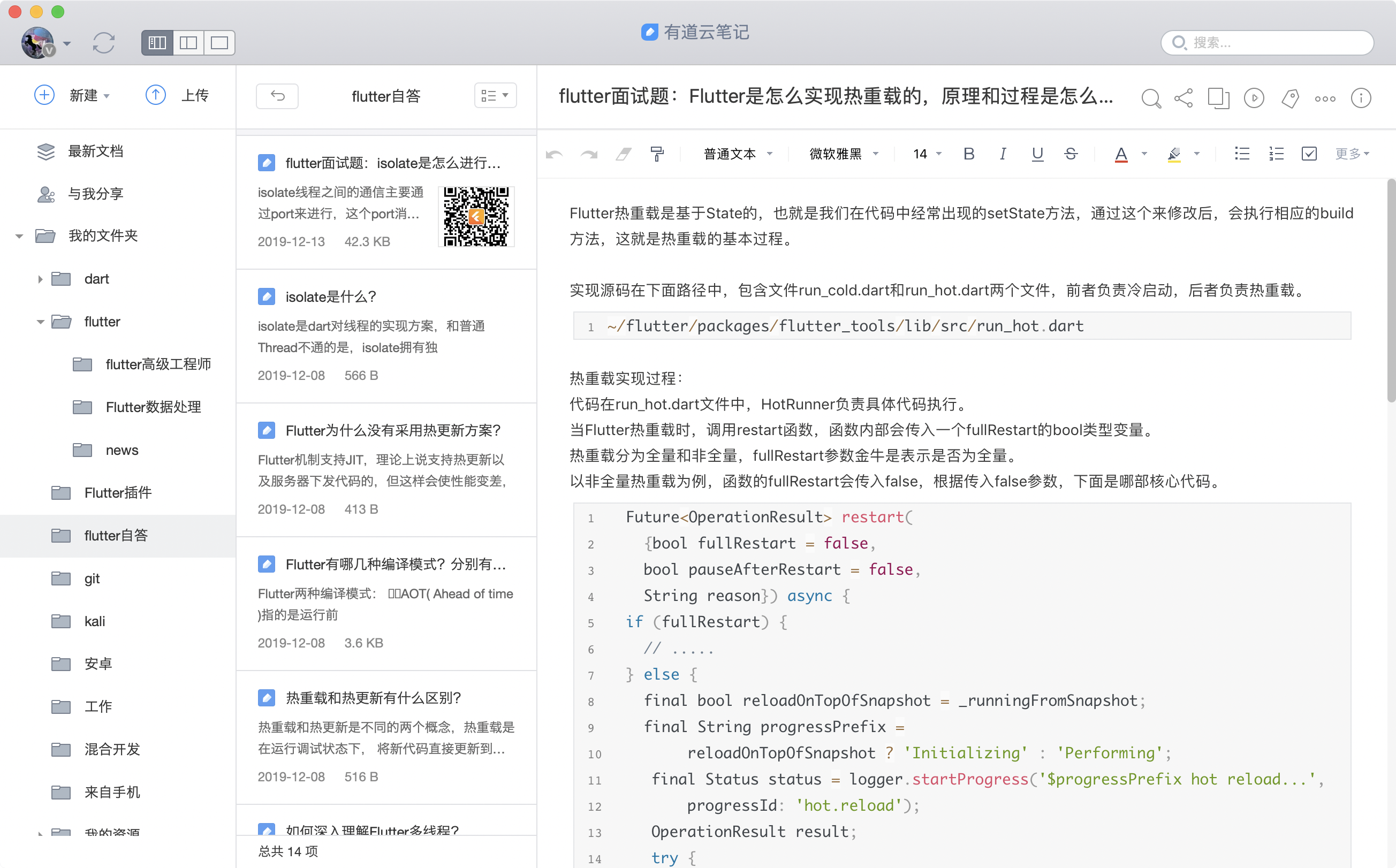Collapse the 我的文件夹 folder tree

(19, 236)
